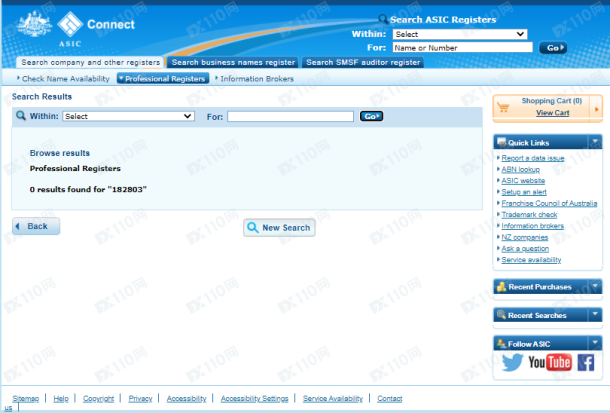
Task: Click the Twitter bird icon
Action: click(x=511, y=363)
